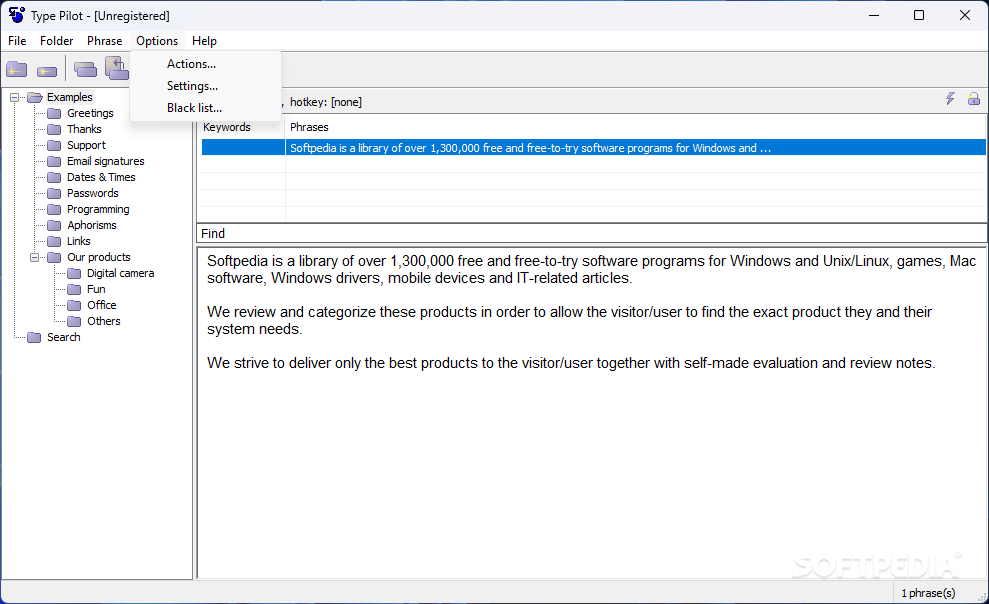Select the Support label in the tree
The image size is (989, 604).
coord(86,145)
